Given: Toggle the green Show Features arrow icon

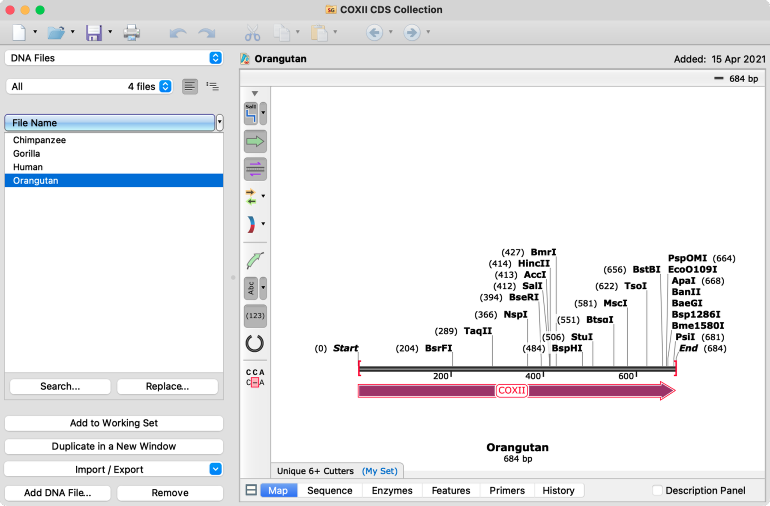Looking at the screenshot, I should click(255, 141).
